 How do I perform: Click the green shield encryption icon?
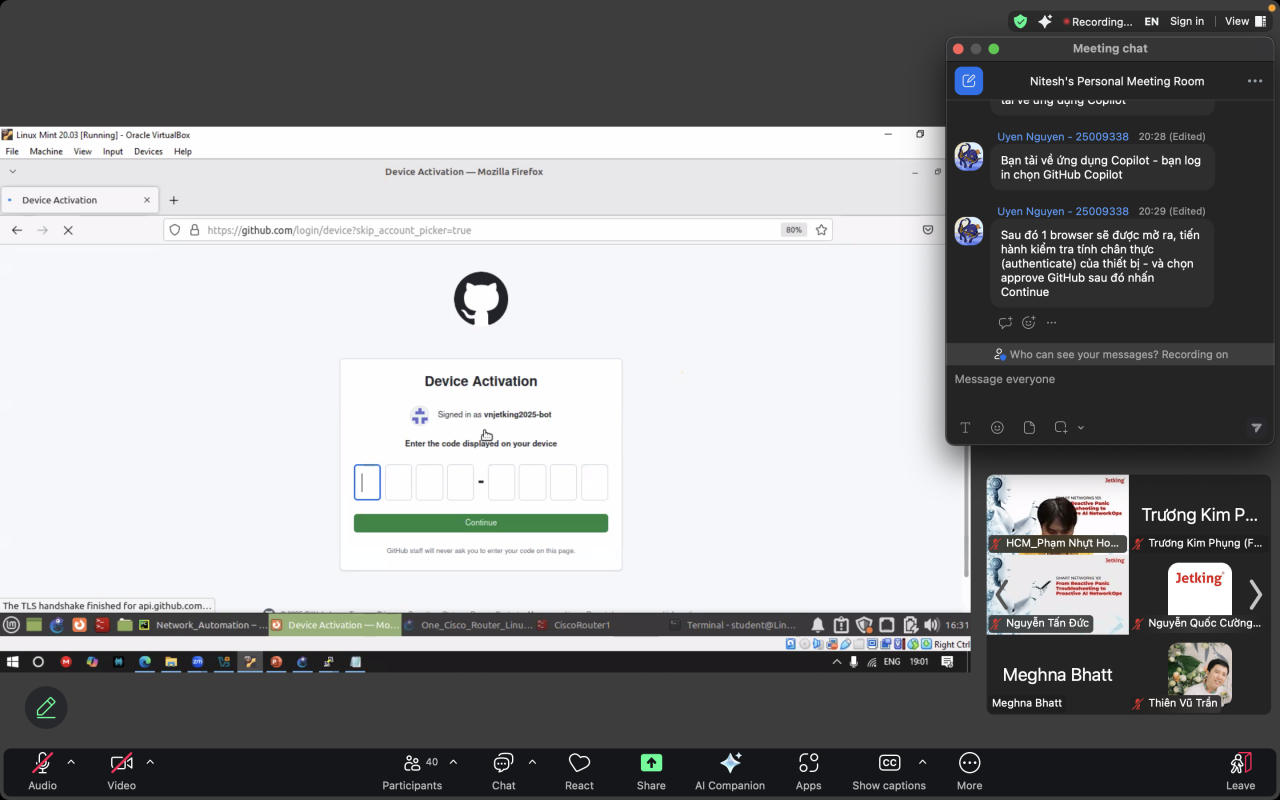1020,21
